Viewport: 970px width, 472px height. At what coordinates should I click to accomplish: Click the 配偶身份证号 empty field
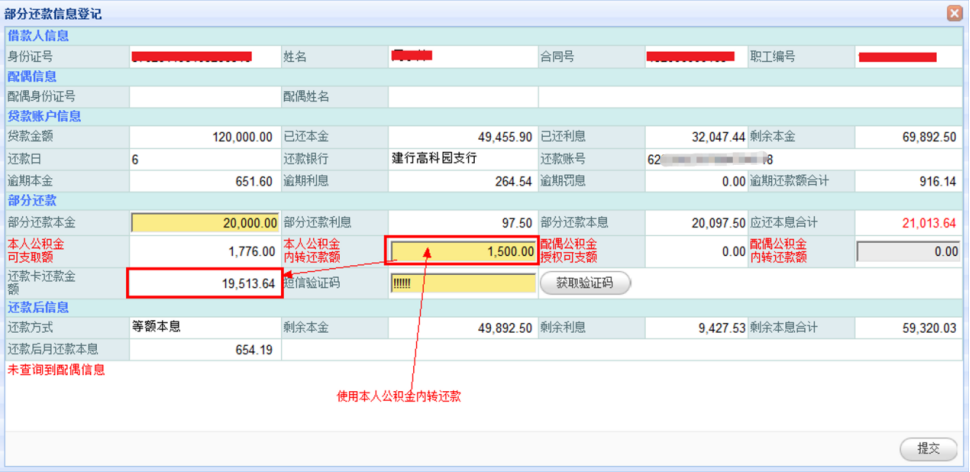coord(204,97)
